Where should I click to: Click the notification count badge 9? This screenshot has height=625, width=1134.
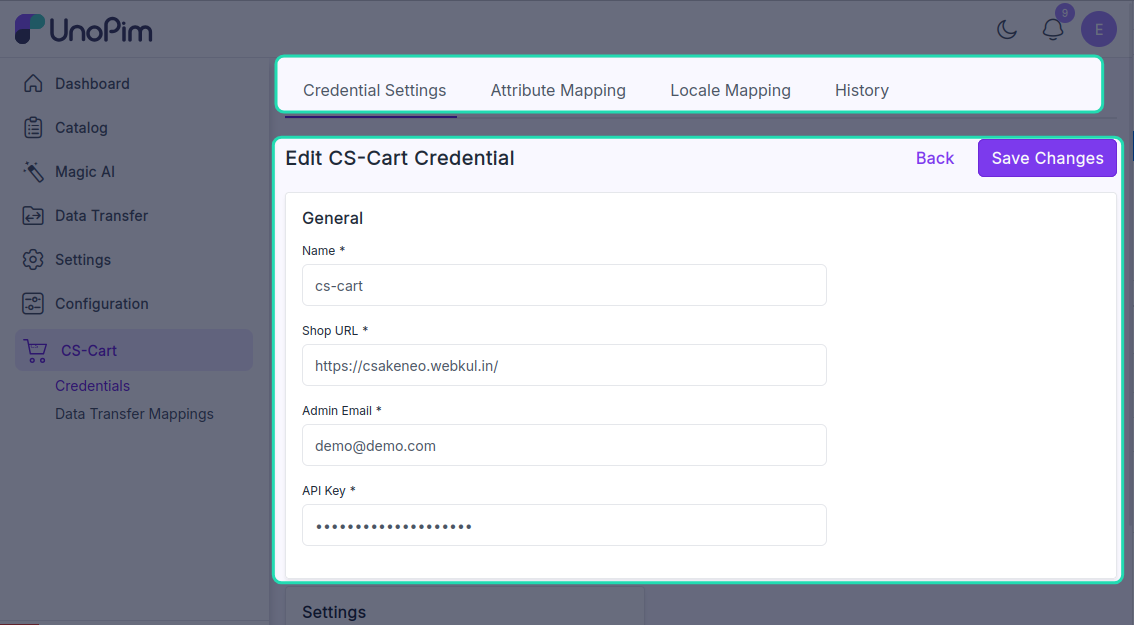1065,13
